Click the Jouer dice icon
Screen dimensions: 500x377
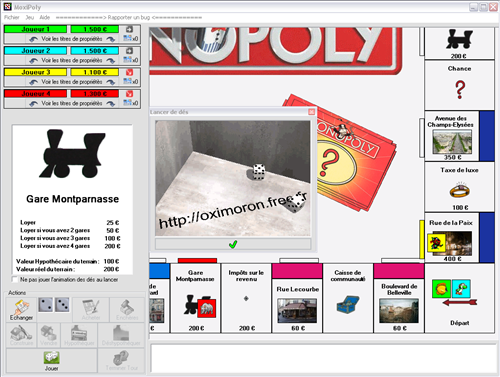point(52,361)
